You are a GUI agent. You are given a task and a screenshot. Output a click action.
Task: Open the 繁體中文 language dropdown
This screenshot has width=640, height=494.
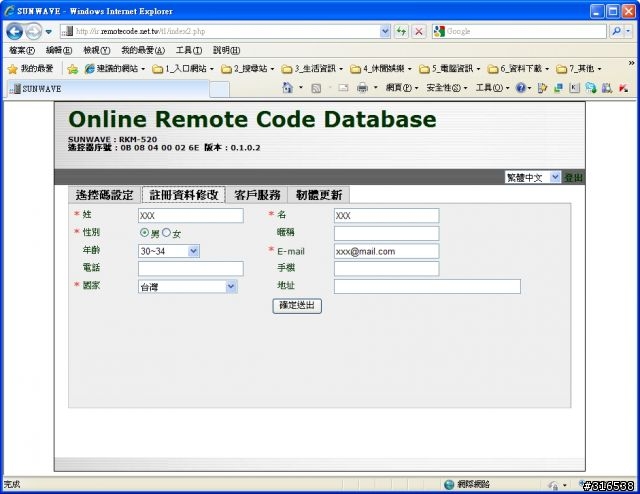tap(533, 178)
